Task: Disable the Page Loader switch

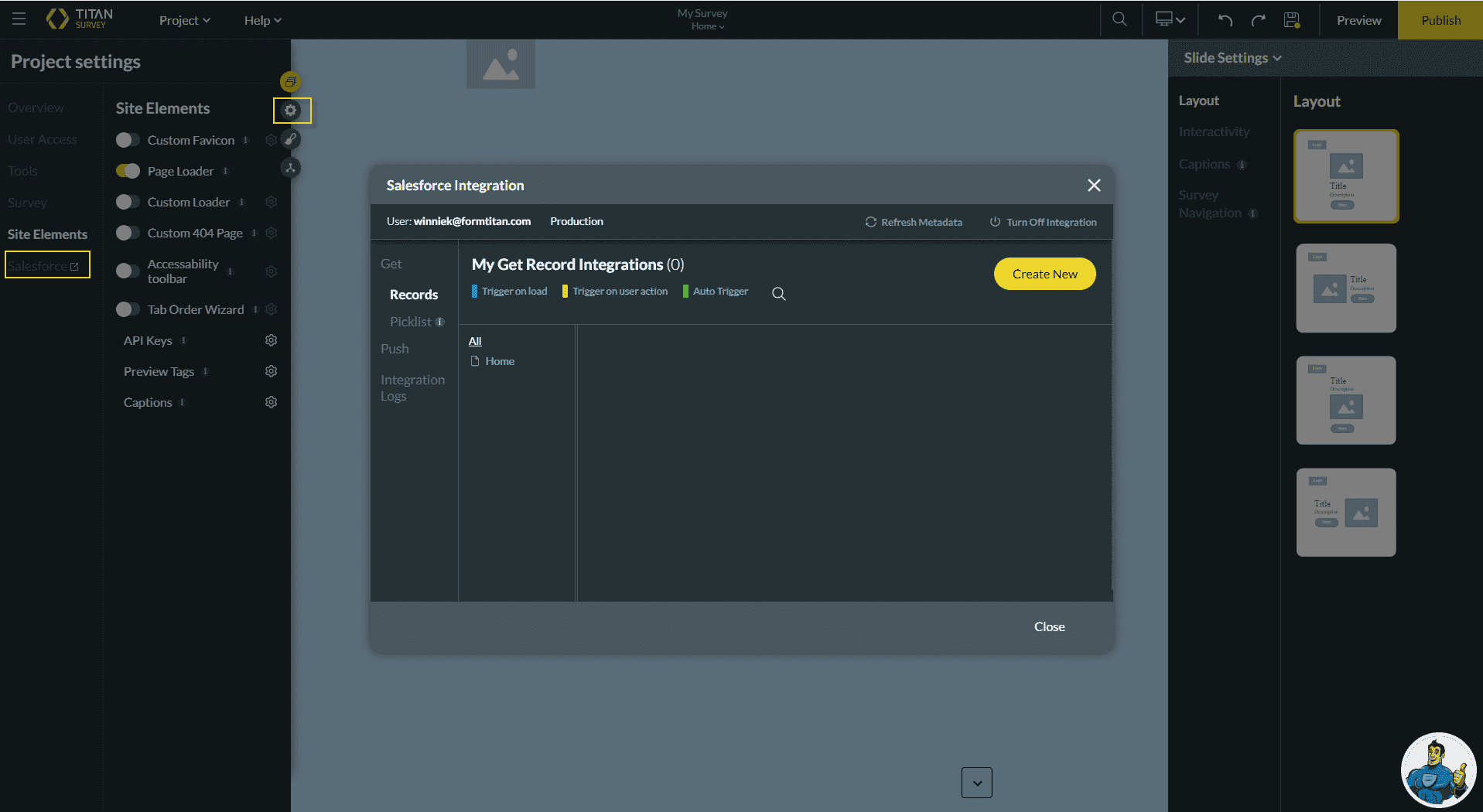Action: tap(128, 171)
